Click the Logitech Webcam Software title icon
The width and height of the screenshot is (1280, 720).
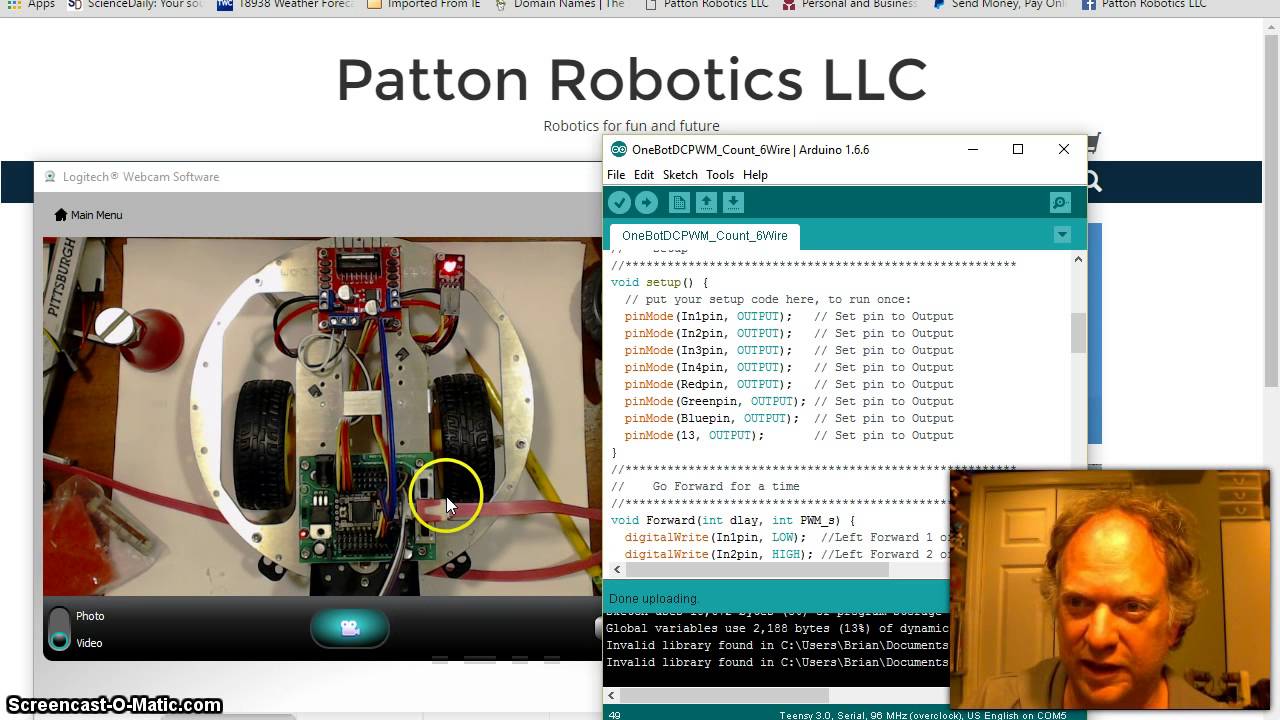[50, 177]
